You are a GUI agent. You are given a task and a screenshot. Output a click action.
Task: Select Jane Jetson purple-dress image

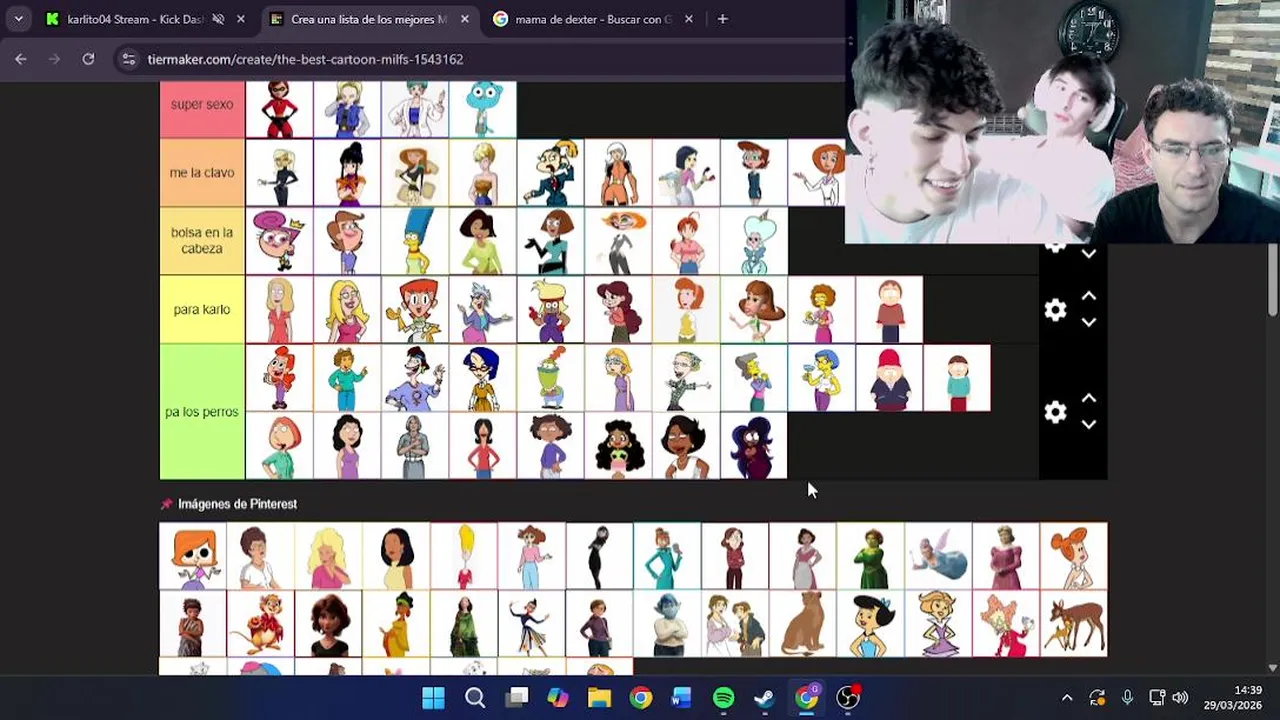[939, 624]
